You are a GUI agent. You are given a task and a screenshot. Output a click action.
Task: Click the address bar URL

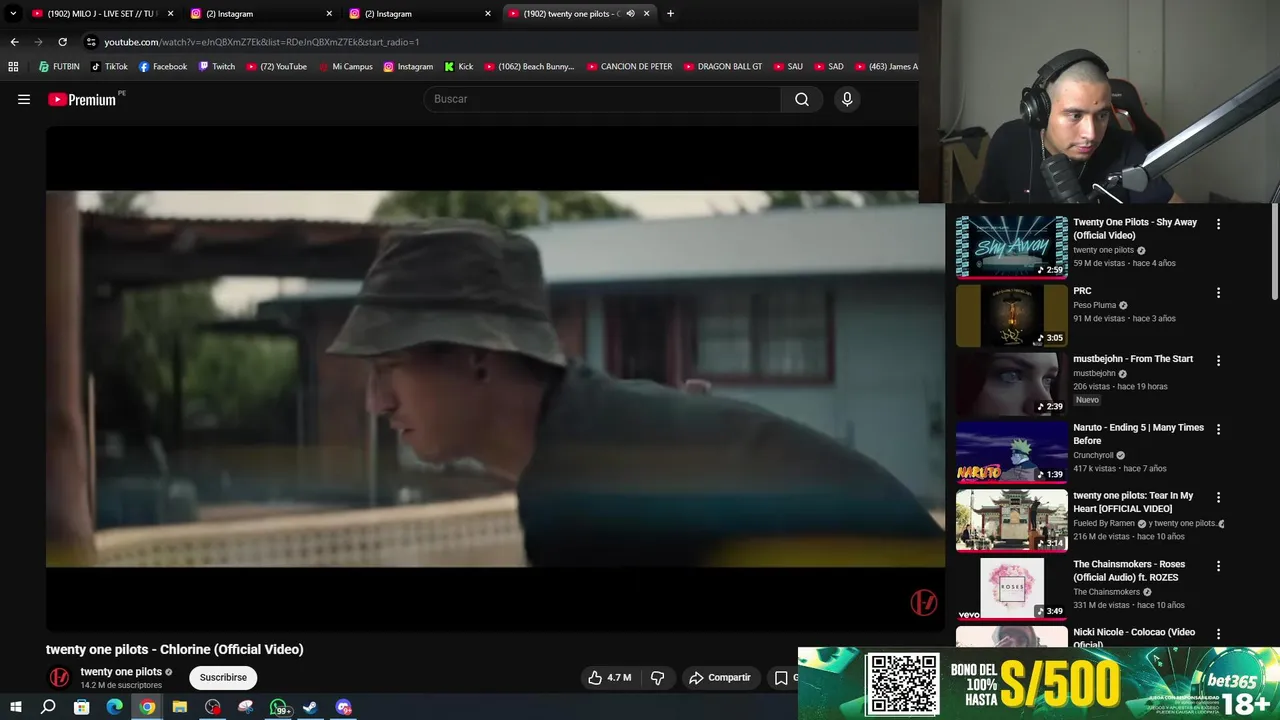(262, 42)
